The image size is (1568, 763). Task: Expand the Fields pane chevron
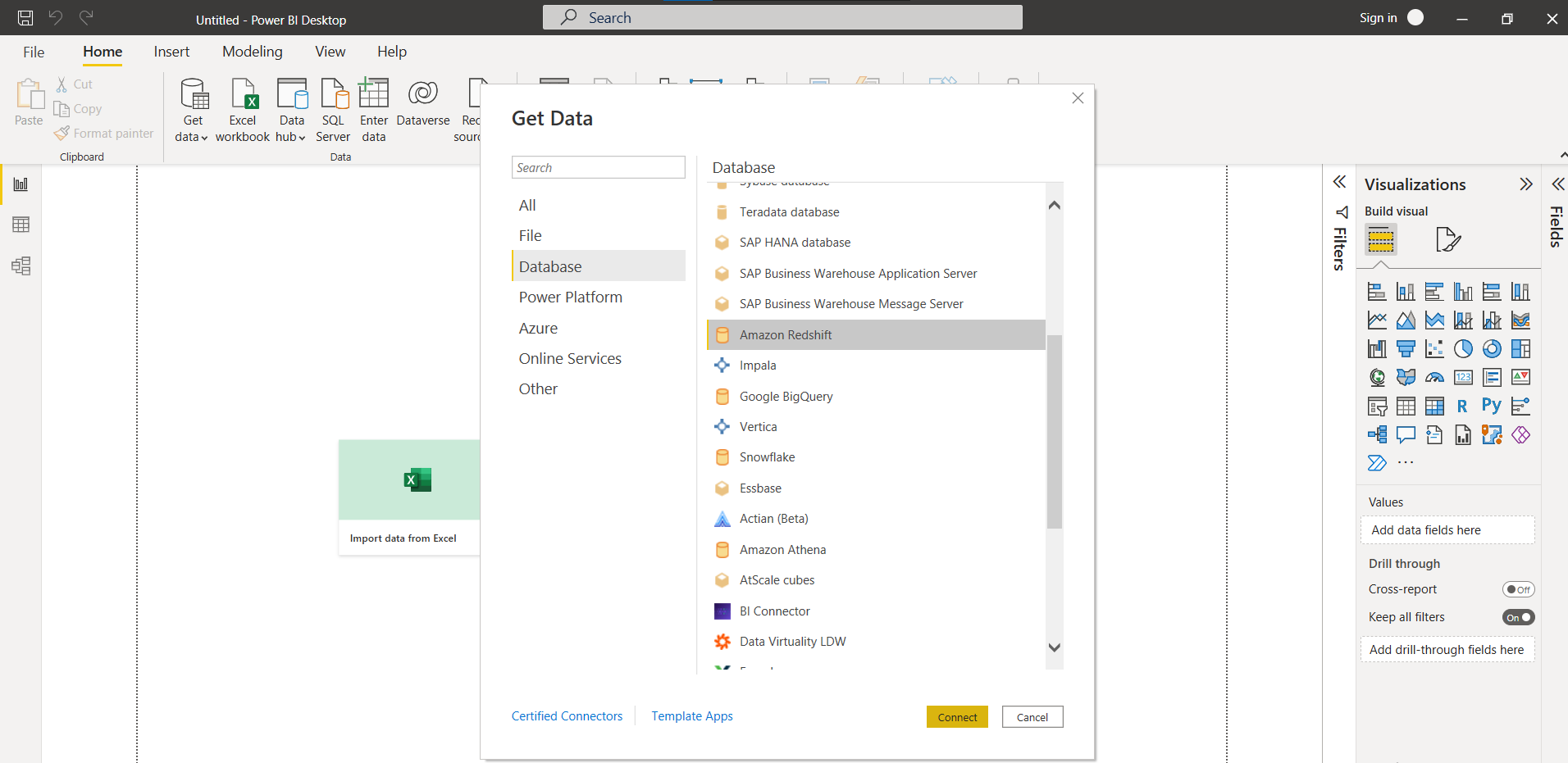pyautogui.click(x=1557, y=184)
